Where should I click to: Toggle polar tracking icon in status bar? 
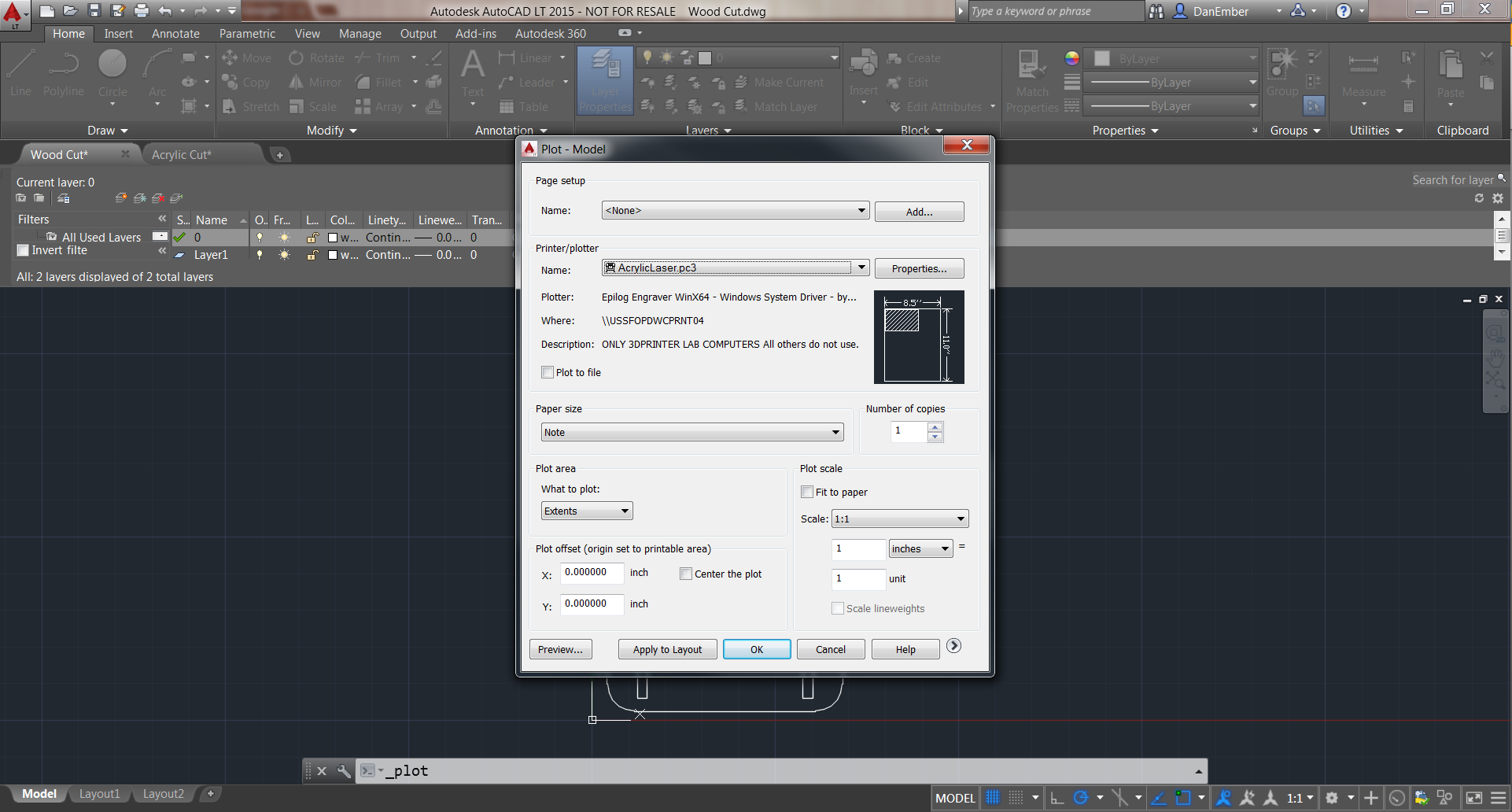tap(1081, 798)
